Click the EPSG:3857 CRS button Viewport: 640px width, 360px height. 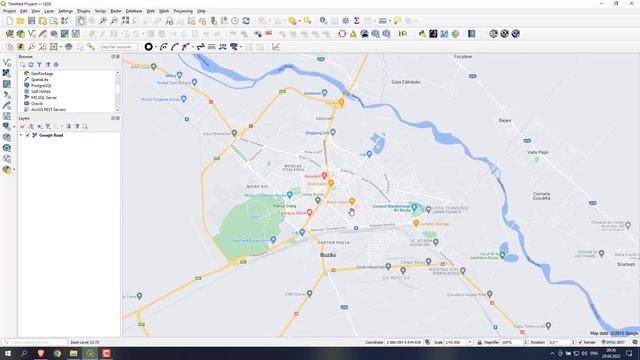click(613, 342)
